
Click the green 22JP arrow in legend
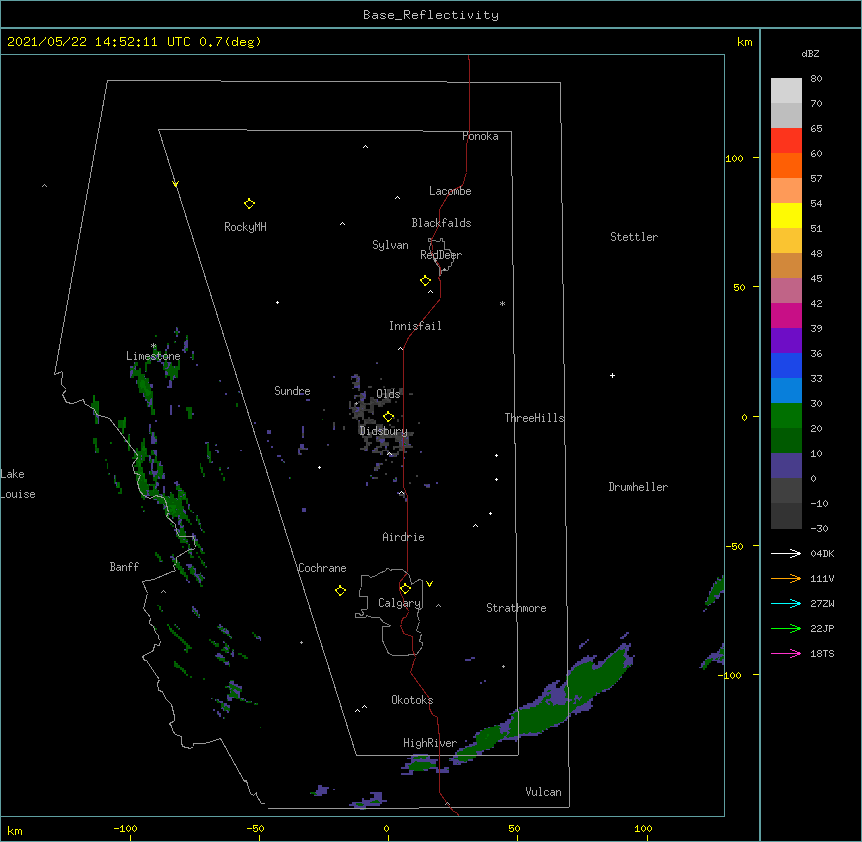click(x=786, y=628)
